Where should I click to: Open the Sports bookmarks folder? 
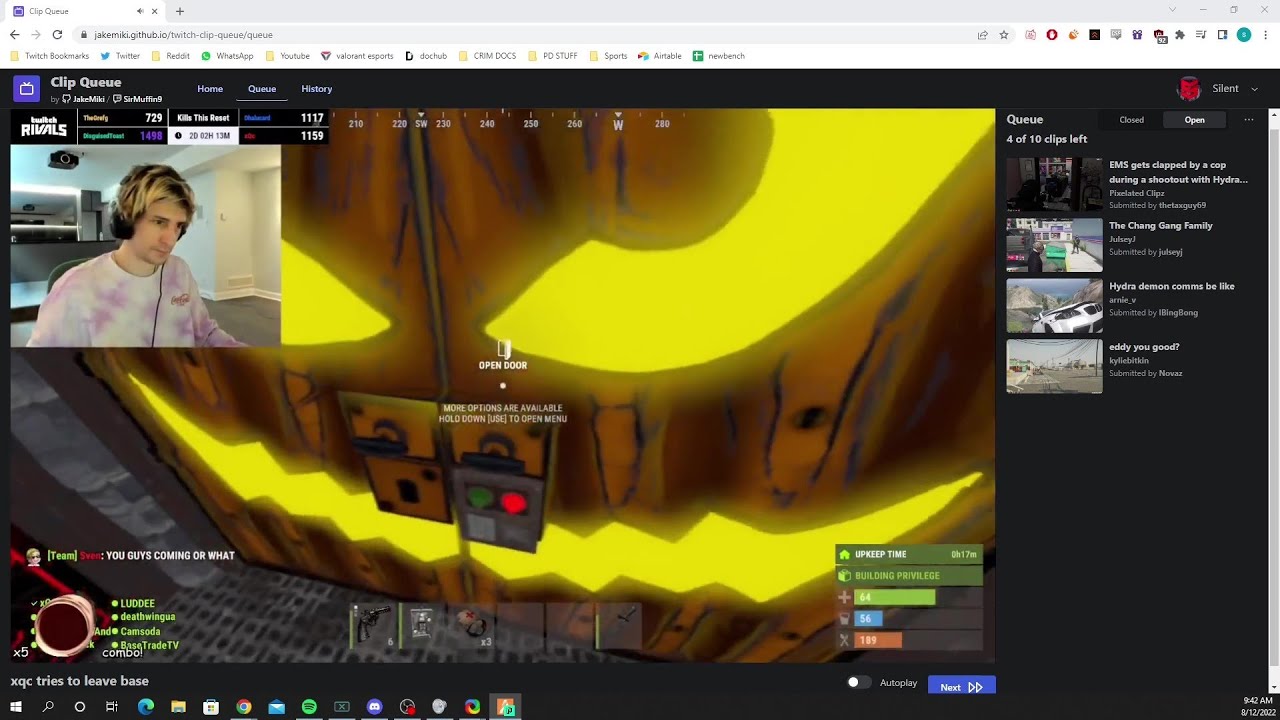coord(608,56)
